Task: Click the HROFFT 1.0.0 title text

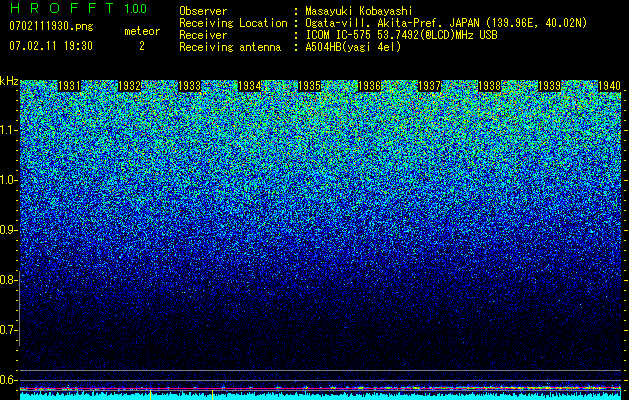Action: tap(78, 8)
